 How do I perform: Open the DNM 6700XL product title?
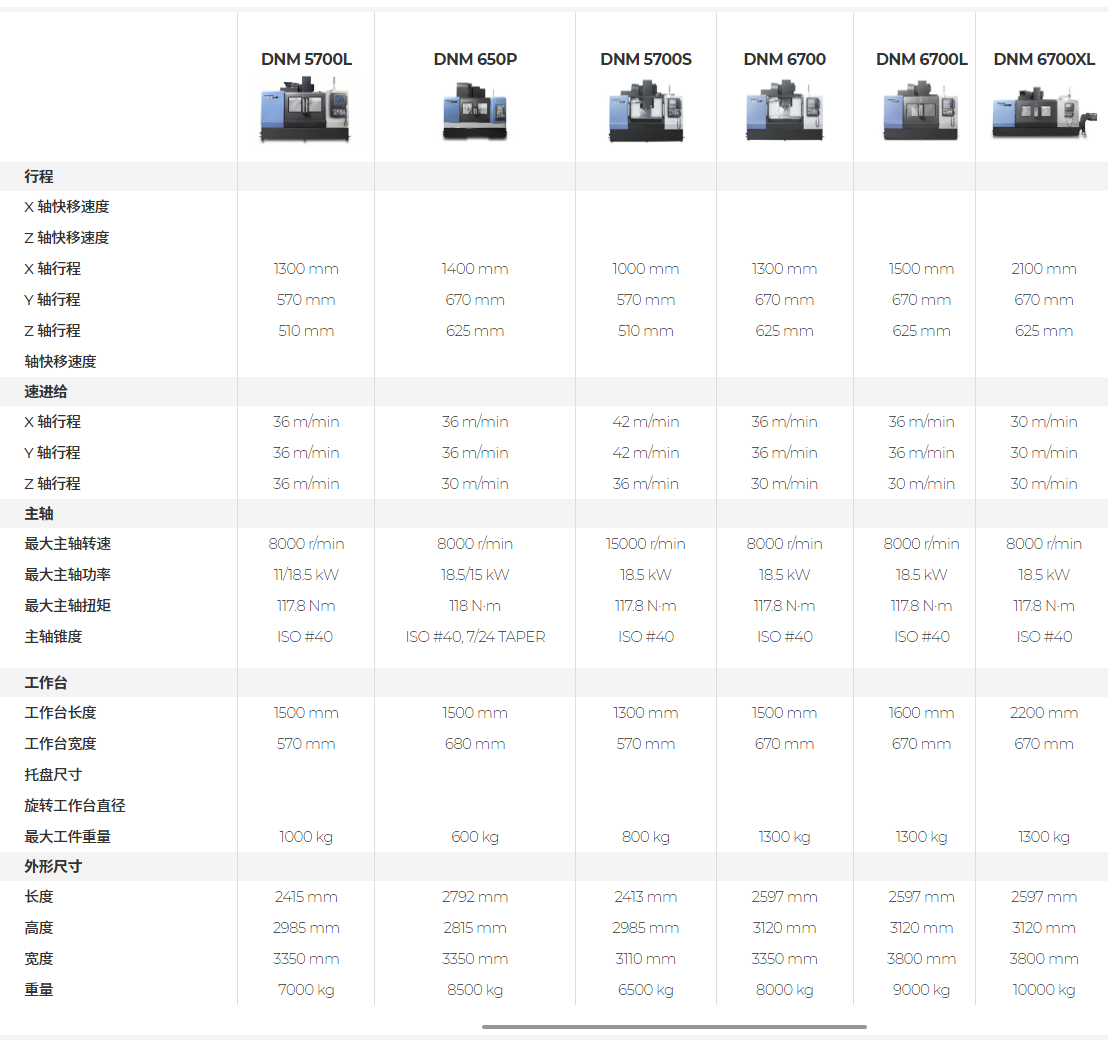1044,59
